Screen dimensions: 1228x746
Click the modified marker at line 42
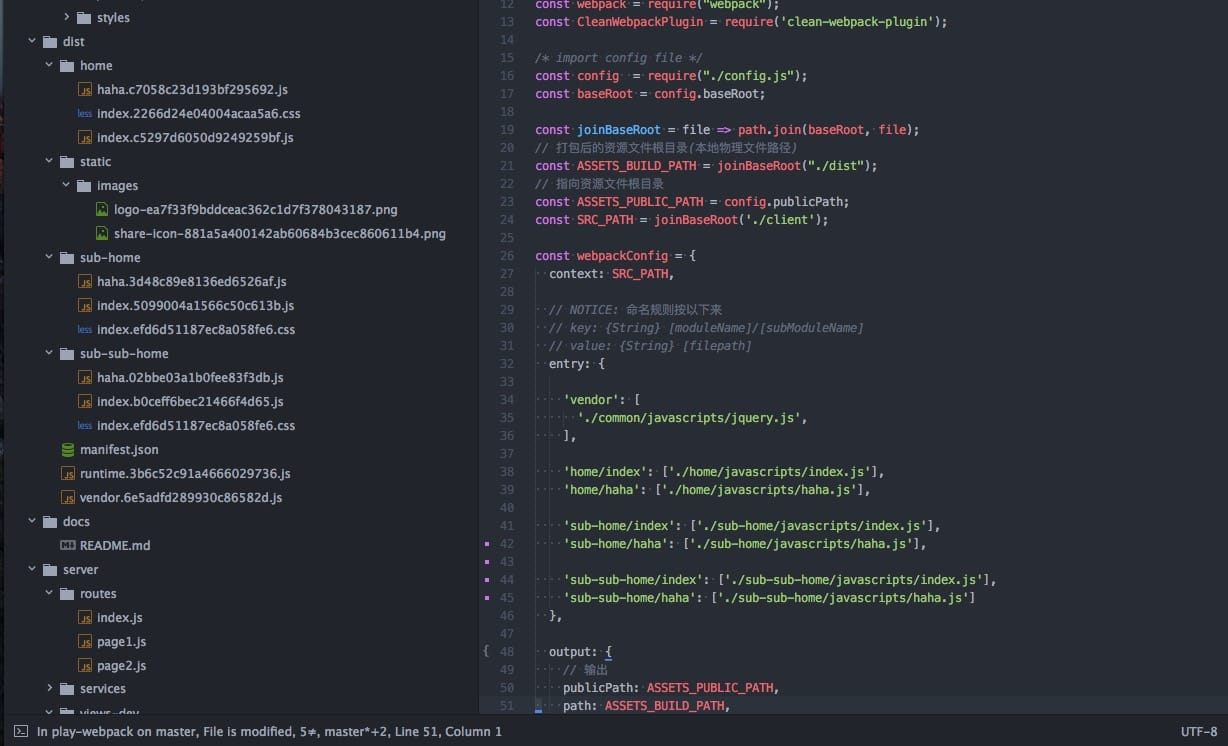click(x=487, y=544)
